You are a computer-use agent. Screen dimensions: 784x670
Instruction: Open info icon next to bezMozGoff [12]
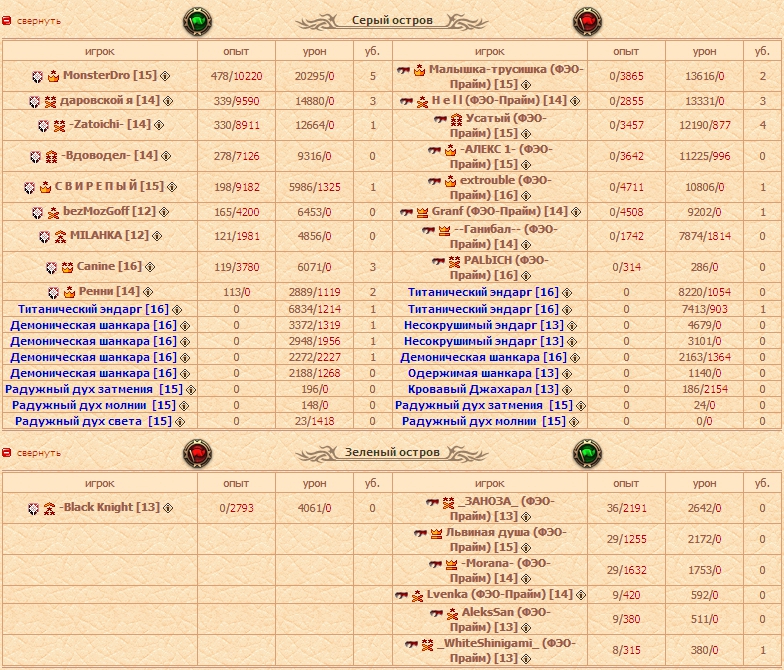tap(164, 212)
